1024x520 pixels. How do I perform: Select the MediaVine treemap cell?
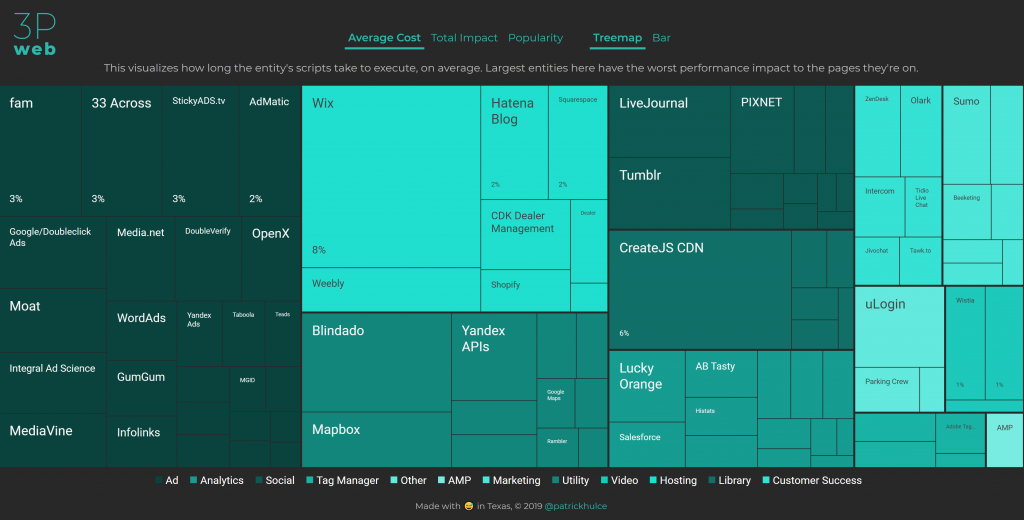click(x=53, y=440)
